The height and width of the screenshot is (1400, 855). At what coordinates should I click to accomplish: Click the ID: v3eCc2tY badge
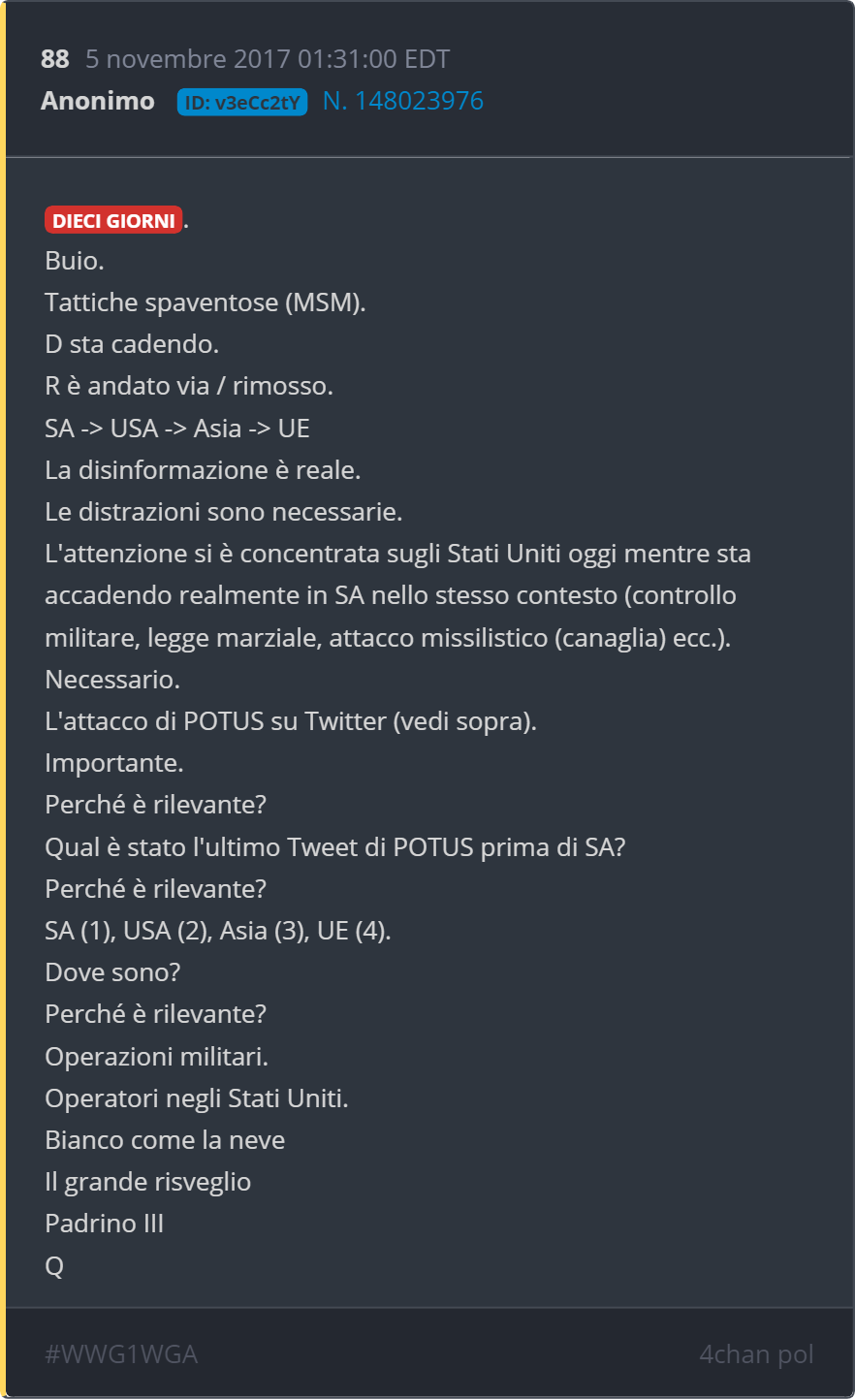pos(242,102)
